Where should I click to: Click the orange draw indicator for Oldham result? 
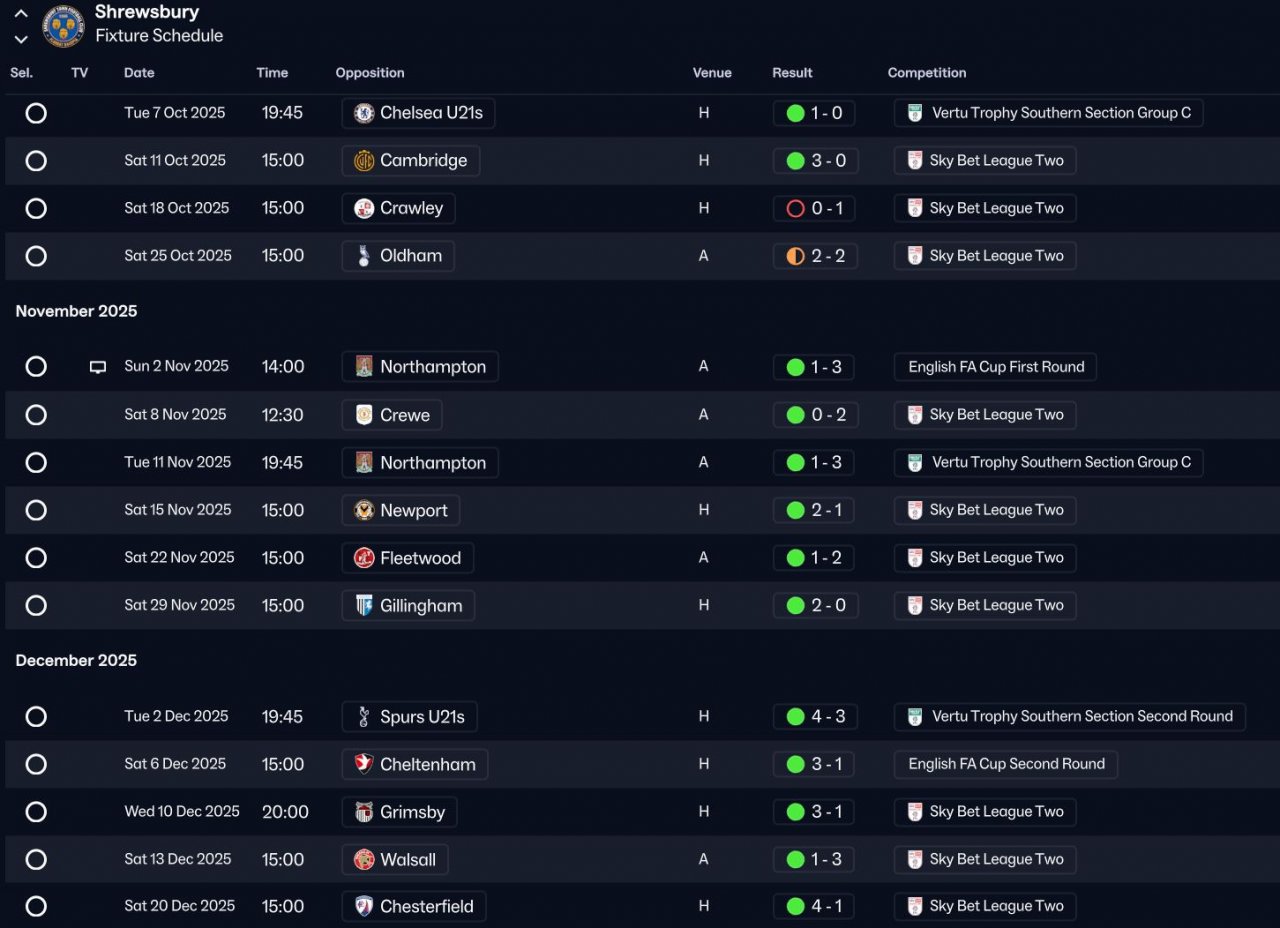796,257
